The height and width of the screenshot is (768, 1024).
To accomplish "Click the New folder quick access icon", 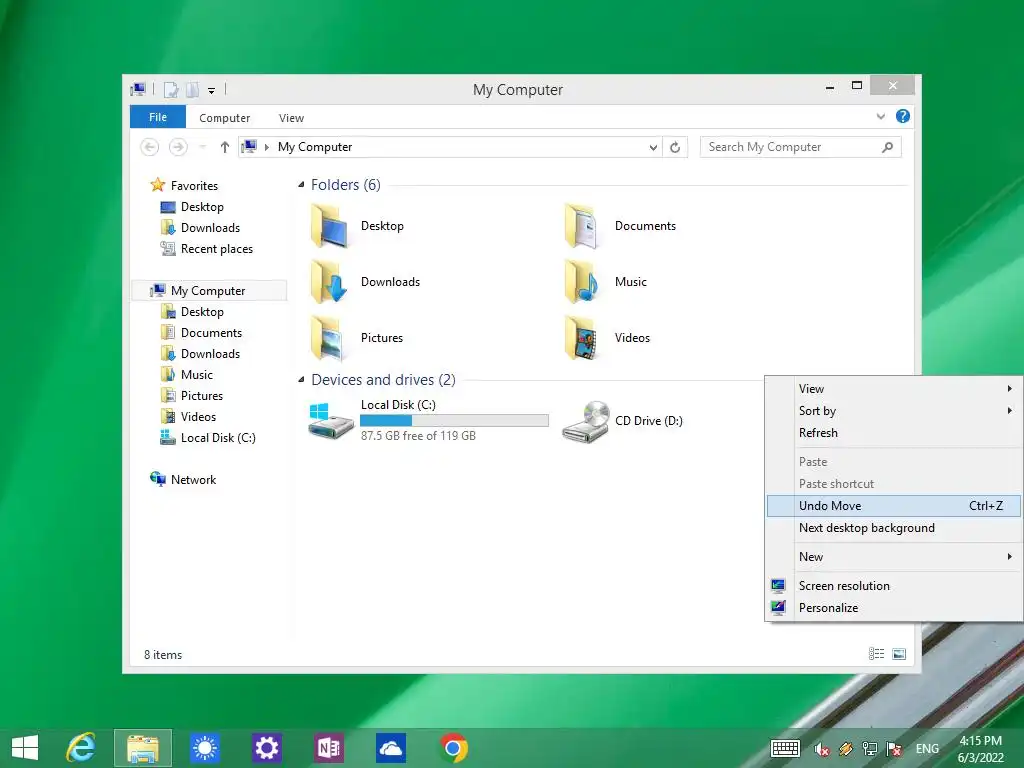I will coord(192,89).
